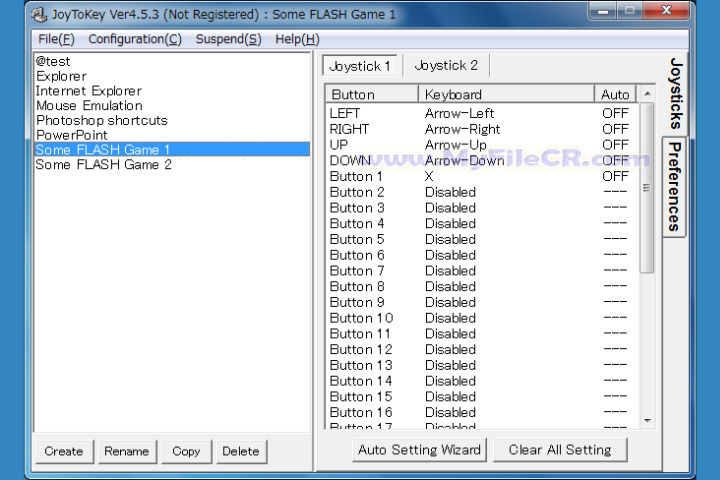The image size is (720, 480).
Task: Select the Button 1 row mapped to X
Action: point(482,176)
